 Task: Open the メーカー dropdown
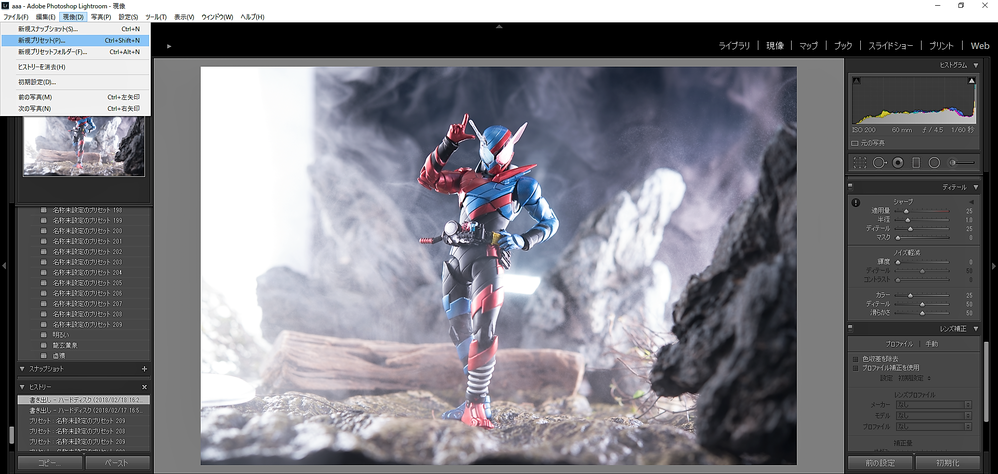click(x=934, y=405)
